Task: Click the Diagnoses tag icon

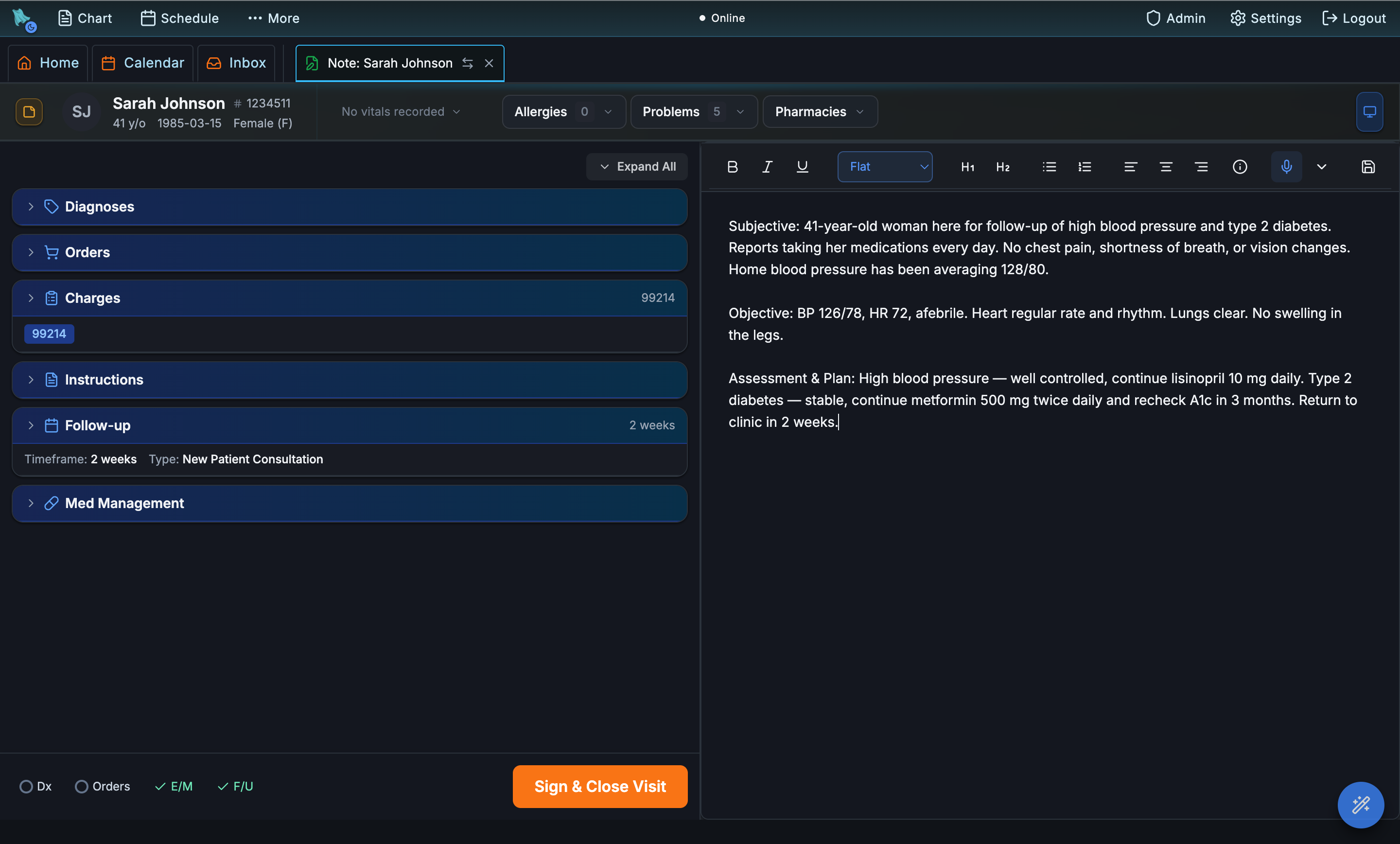Action: point(51,206)
